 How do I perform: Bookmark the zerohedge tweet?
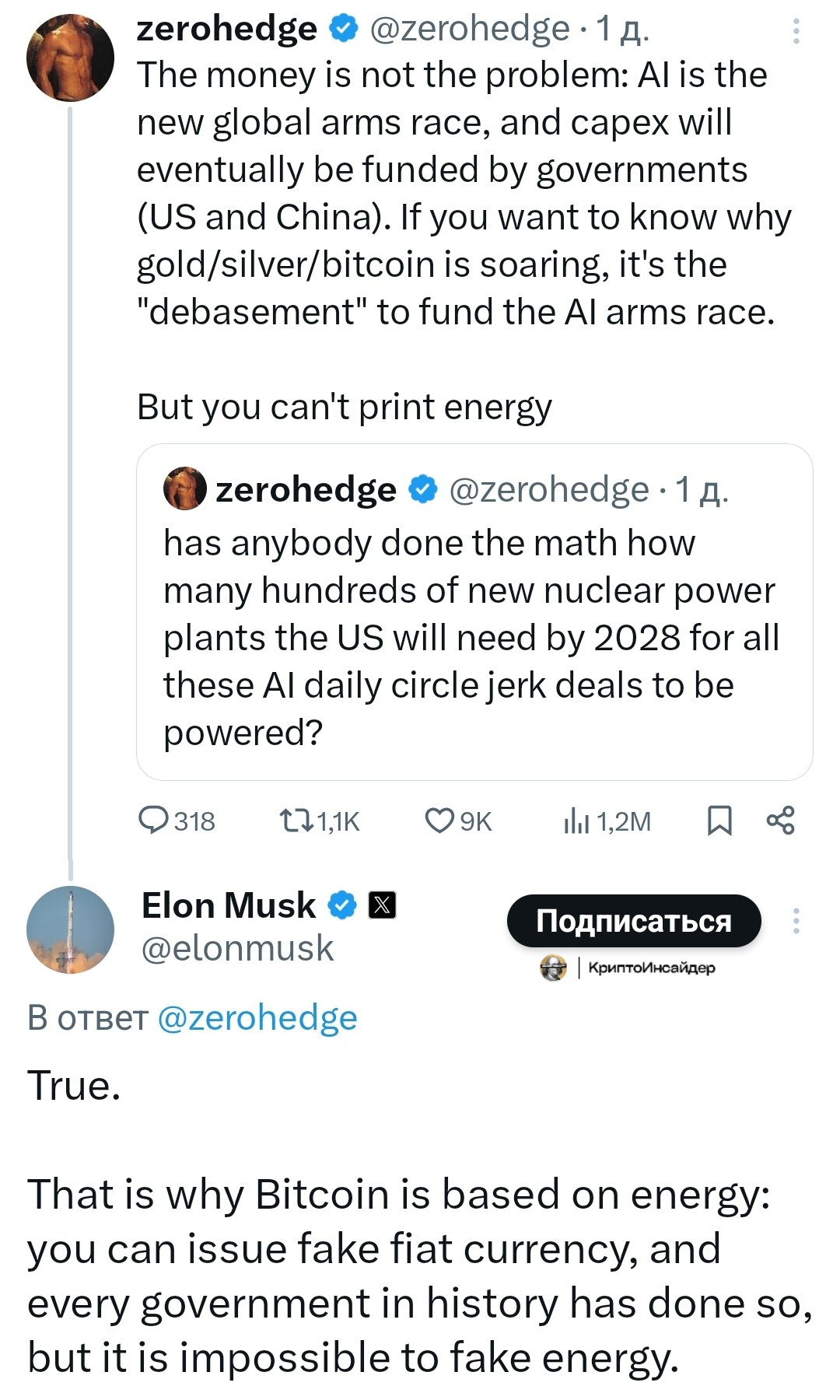pyautogui.click(x=719, y=821)
